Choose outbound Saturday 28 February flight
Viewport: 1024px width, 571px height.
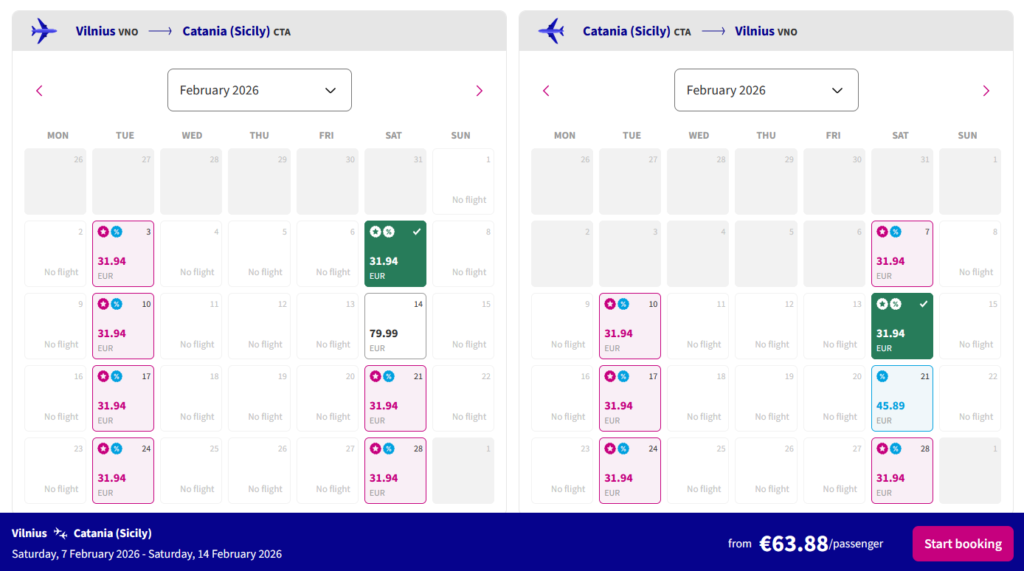point(395,470)
